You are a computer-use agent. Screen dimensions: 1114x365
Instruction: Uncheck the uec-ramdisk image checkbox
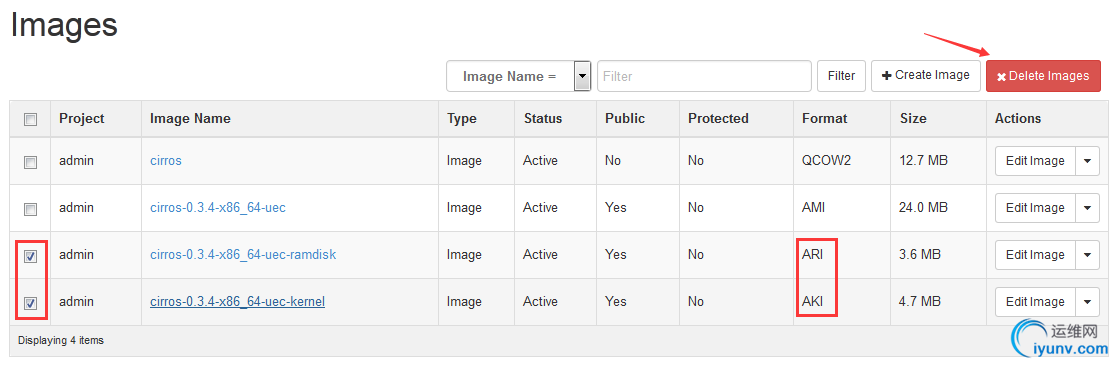[31, 257]
